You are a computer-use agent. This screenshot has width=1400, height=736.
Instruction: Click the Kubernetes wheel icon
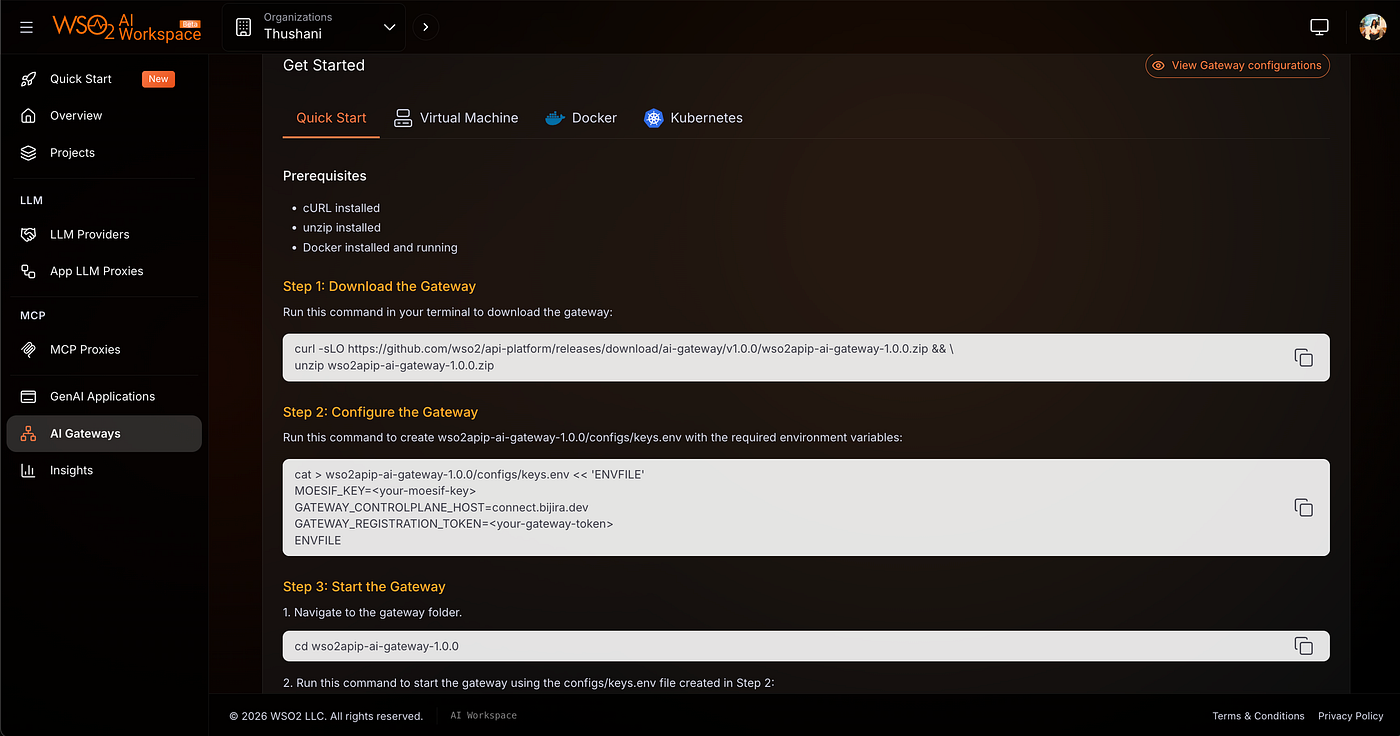(x=654, y=118)
